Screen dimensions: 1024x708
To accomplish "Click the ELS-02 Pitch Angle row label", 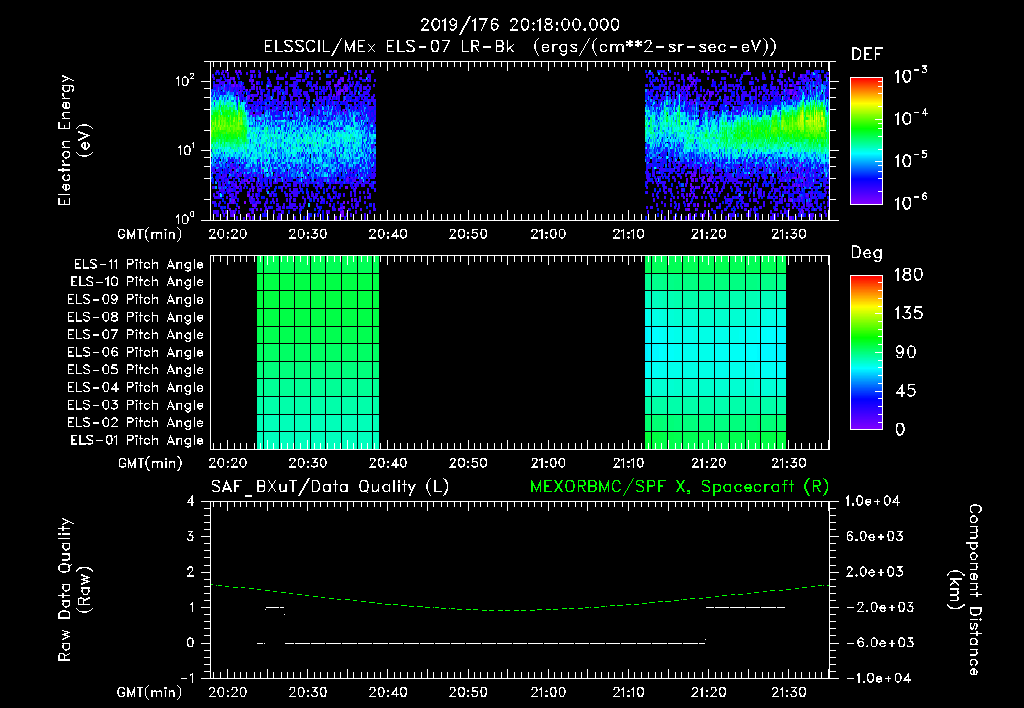I will click(x=135, y=423).
